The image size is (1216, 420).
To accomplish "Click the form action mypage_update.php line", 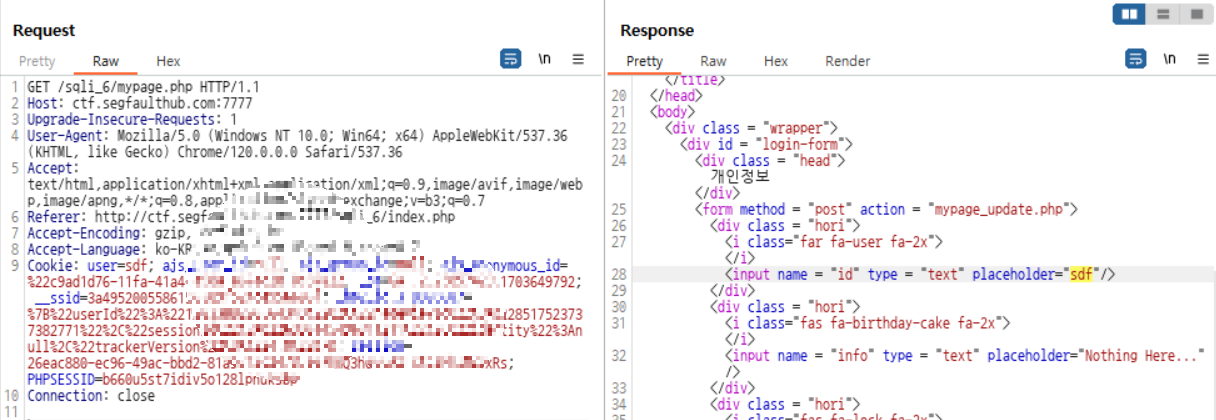I will pyautogui.click(x=887, y=209).
